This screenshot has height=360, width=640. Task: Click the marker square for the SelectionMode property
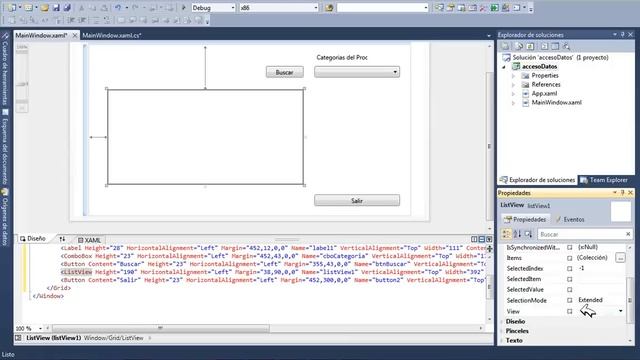569,300
